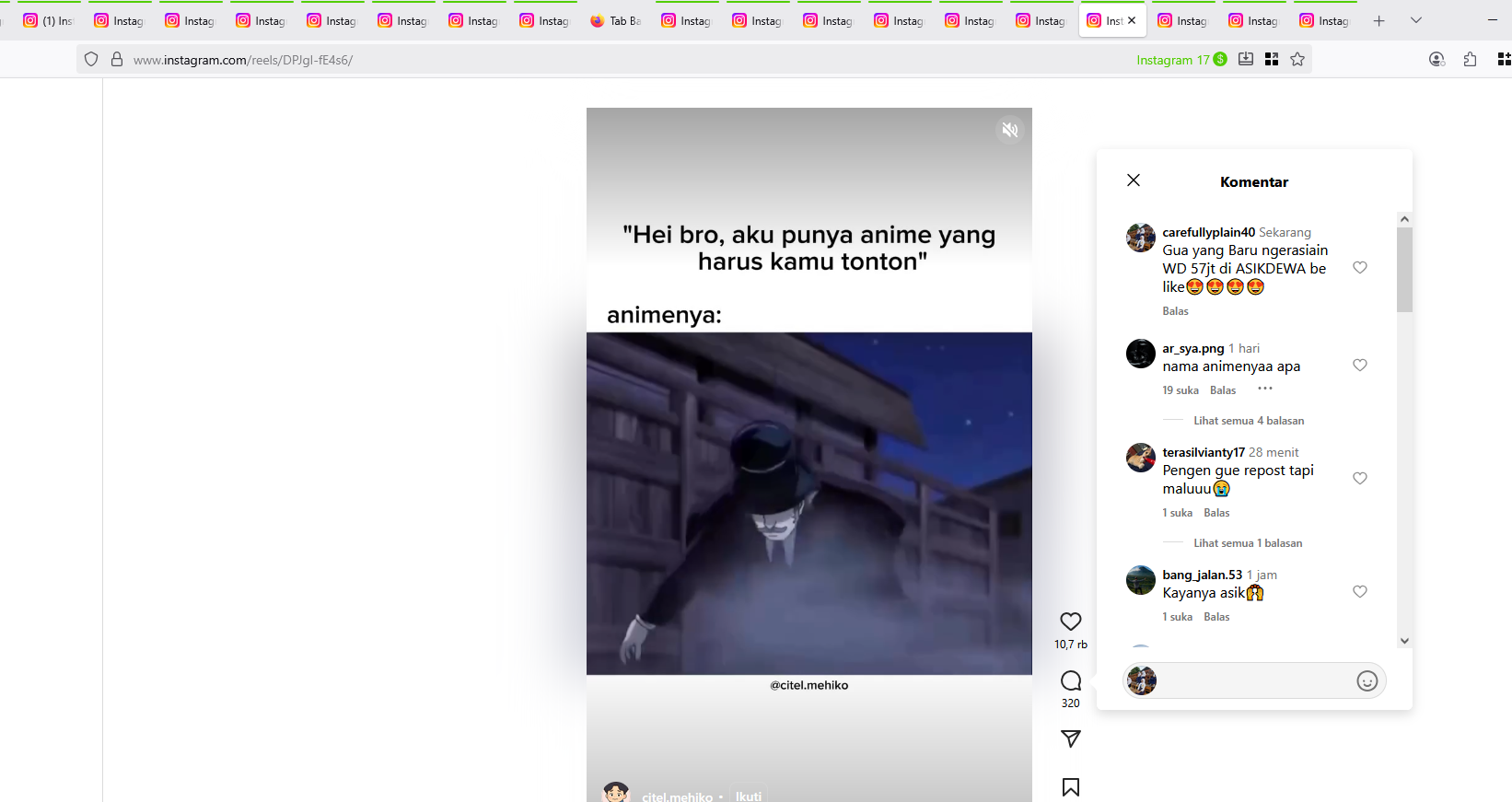This screenshot has width=1512, height=802.
Task: Open the browser extensions puzzle icon
Action: pyautogui.click(x=1470, y=59)
